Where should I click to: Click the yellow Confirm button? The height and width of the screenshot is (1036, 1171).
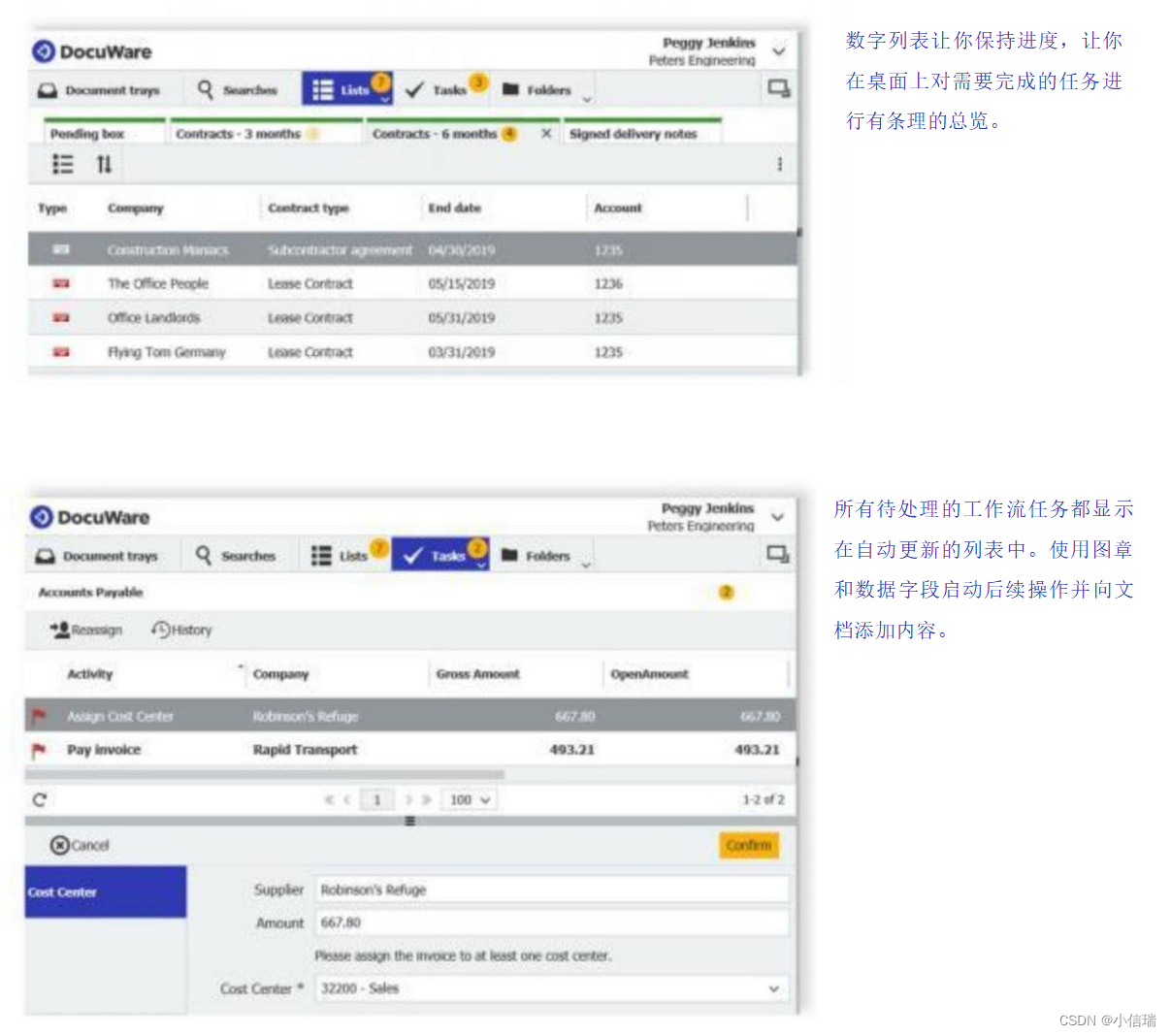[x=748, y=845]
